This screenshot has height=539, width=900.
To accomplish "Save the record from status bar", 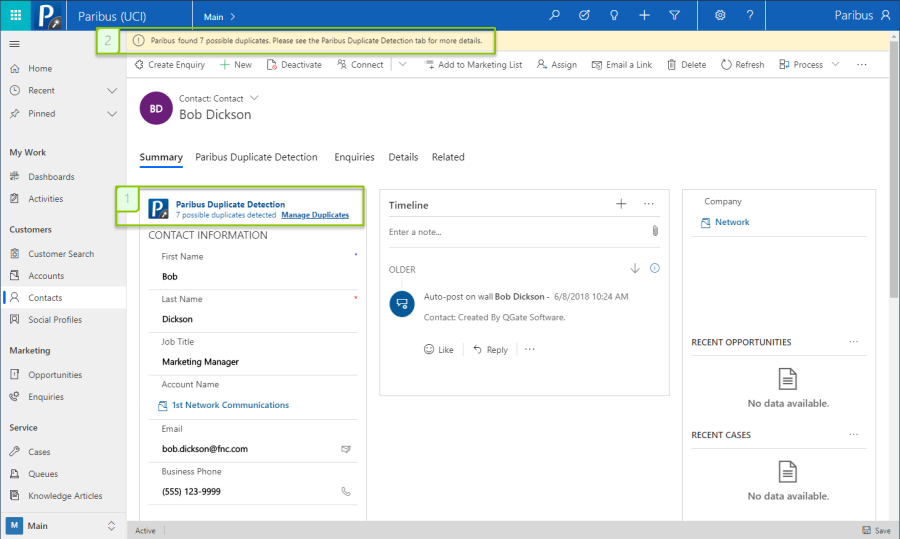I will coord(876,530).
